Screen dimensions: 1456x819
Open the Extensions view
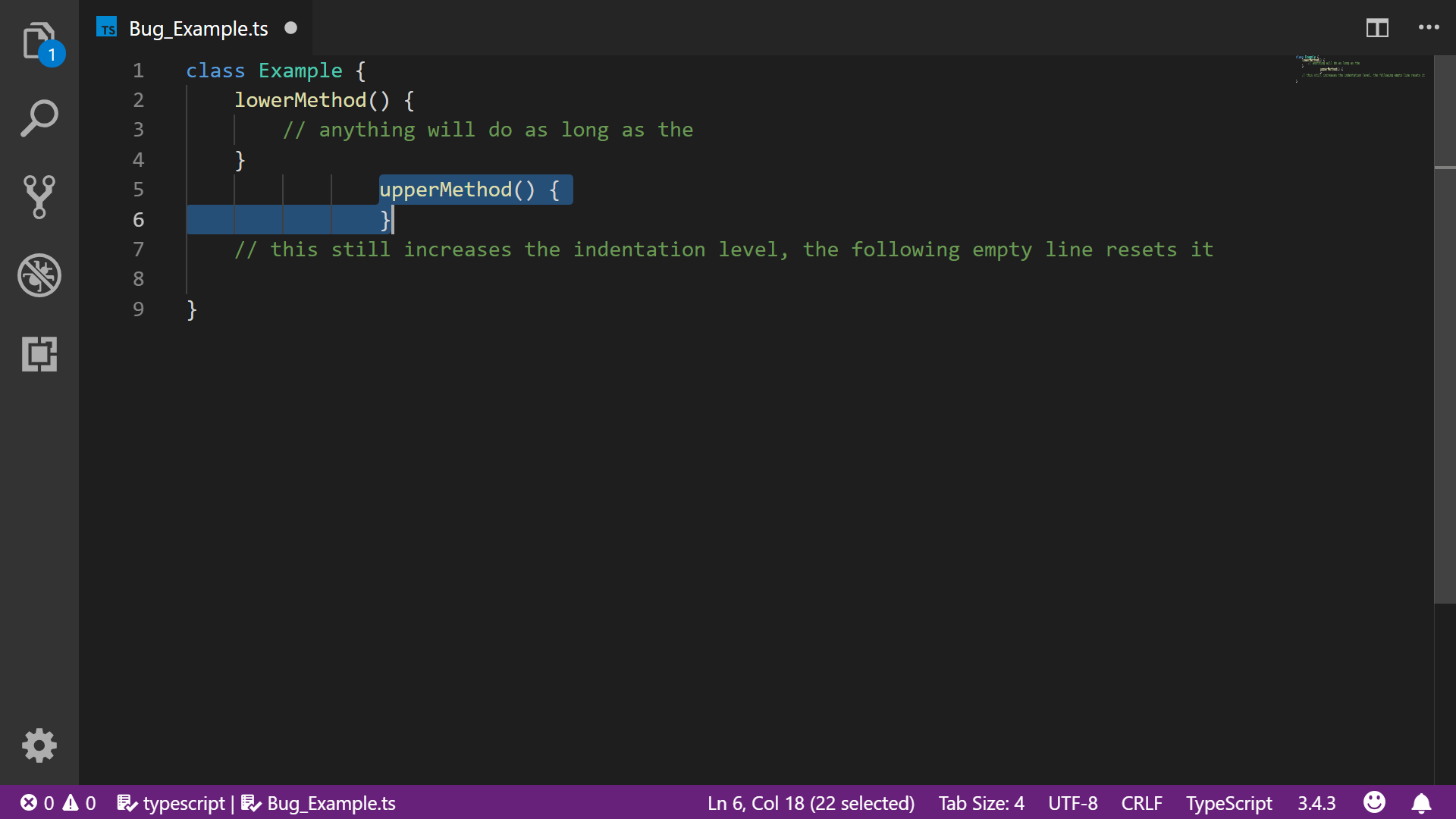coord(39,354)
